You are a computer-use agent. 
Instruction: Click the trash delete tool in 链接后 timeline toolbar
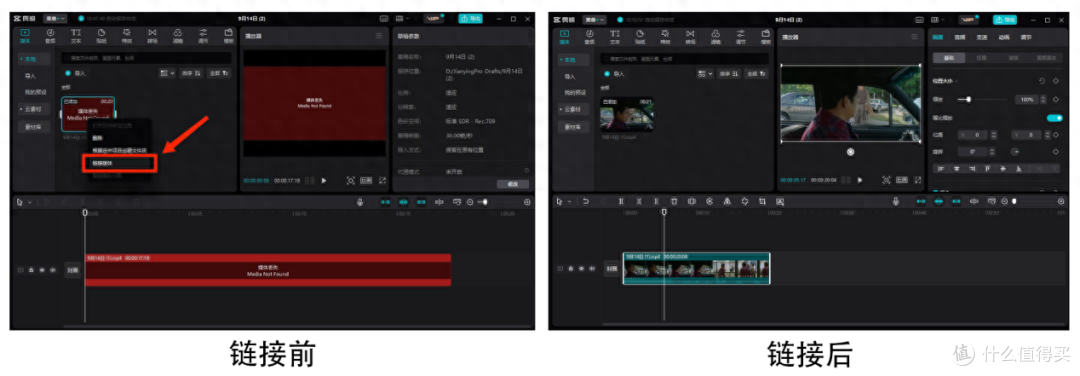point(674,201)
